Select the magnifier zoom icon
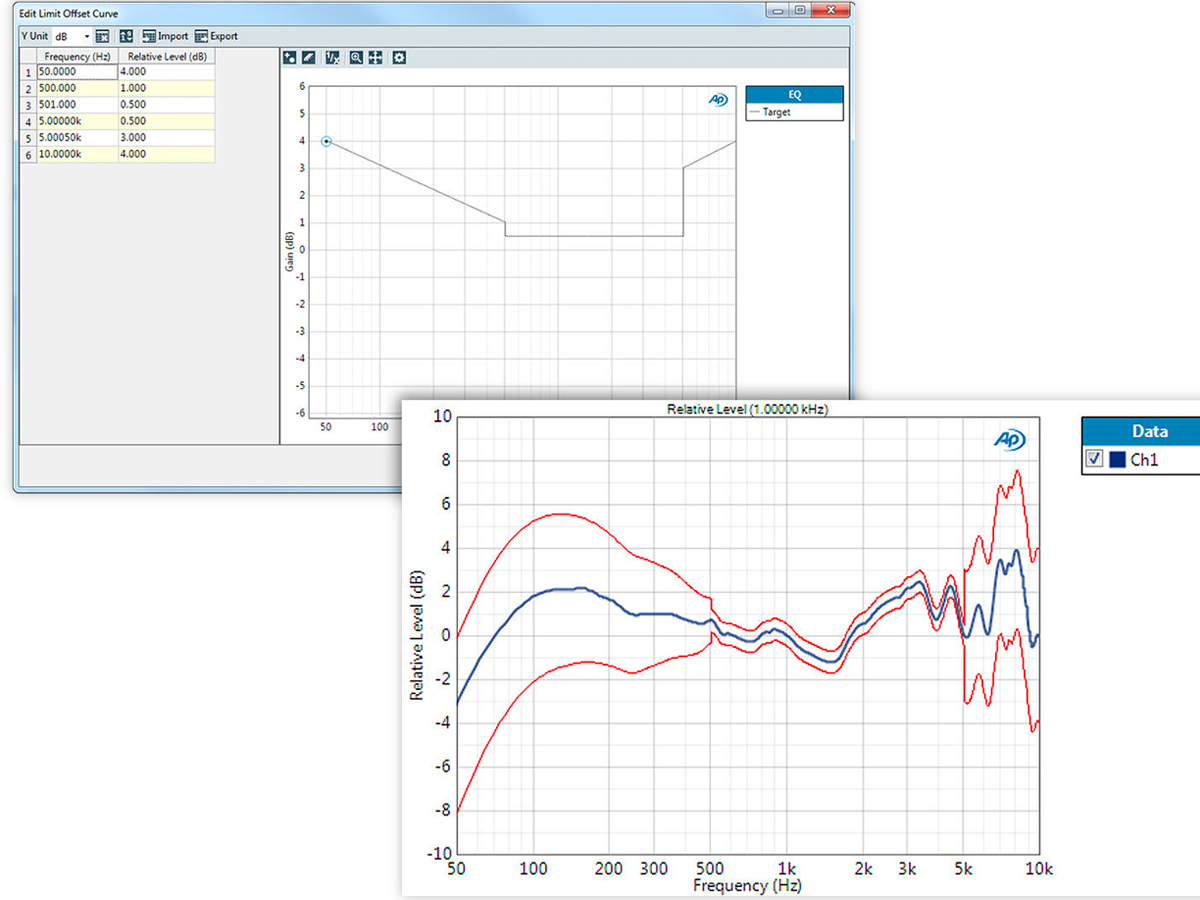The image size is (1200, 900). click(356, 58)
